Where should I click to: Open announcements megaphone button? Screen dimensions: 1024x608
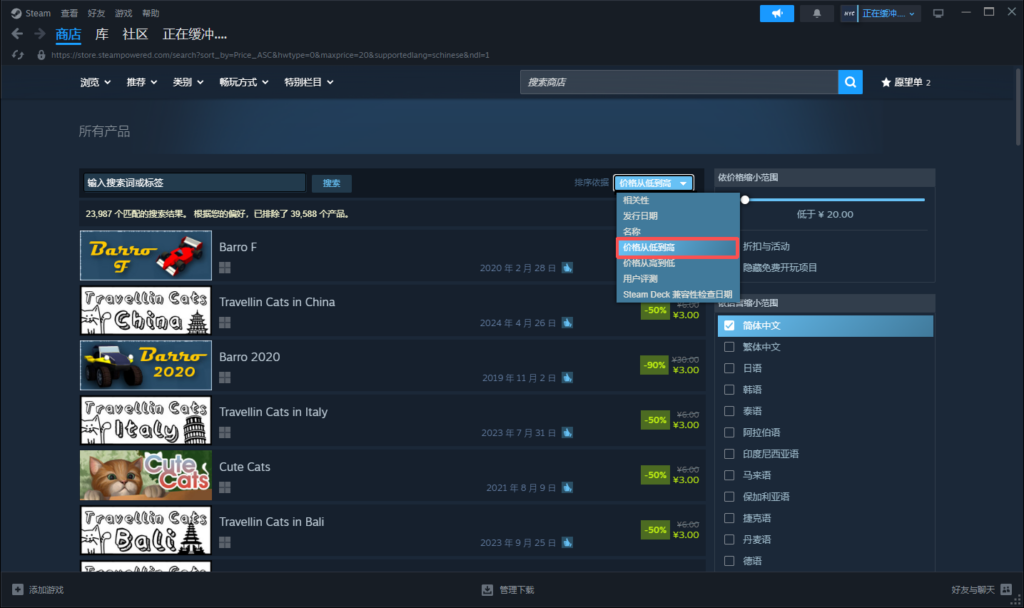tap(776, 13)
